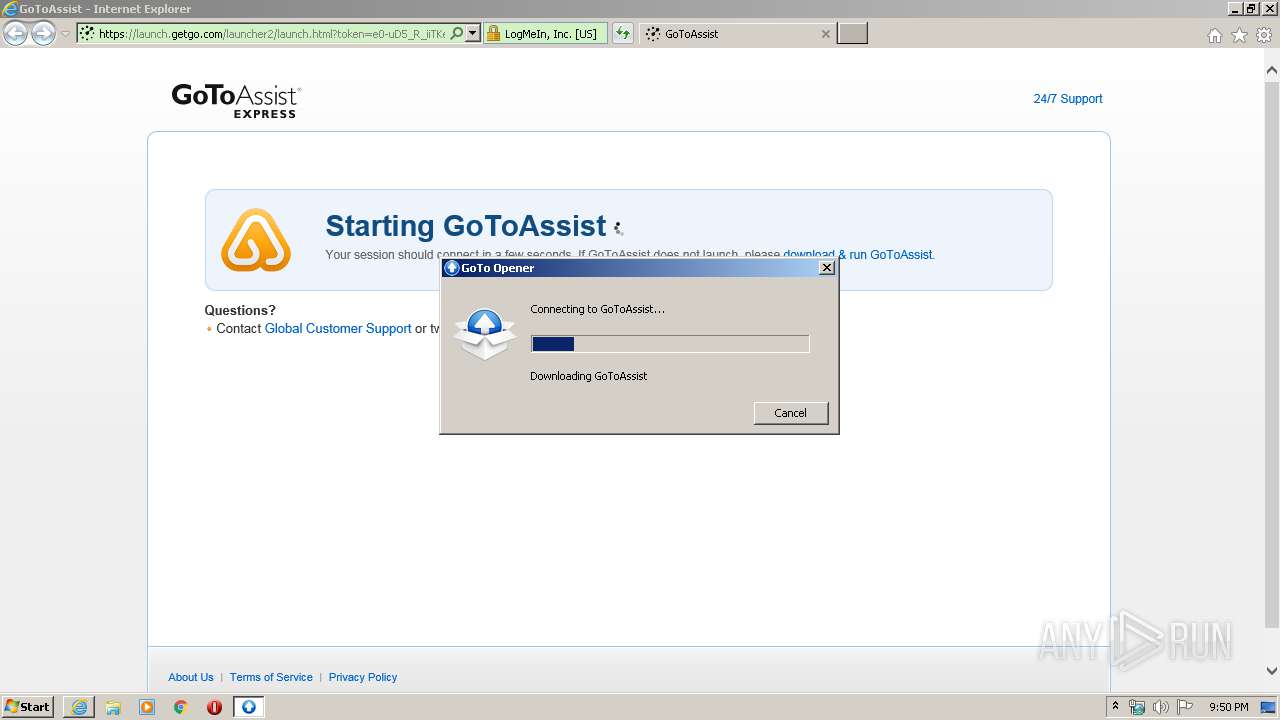Open the Privacy Policy link

click(363, 677)
